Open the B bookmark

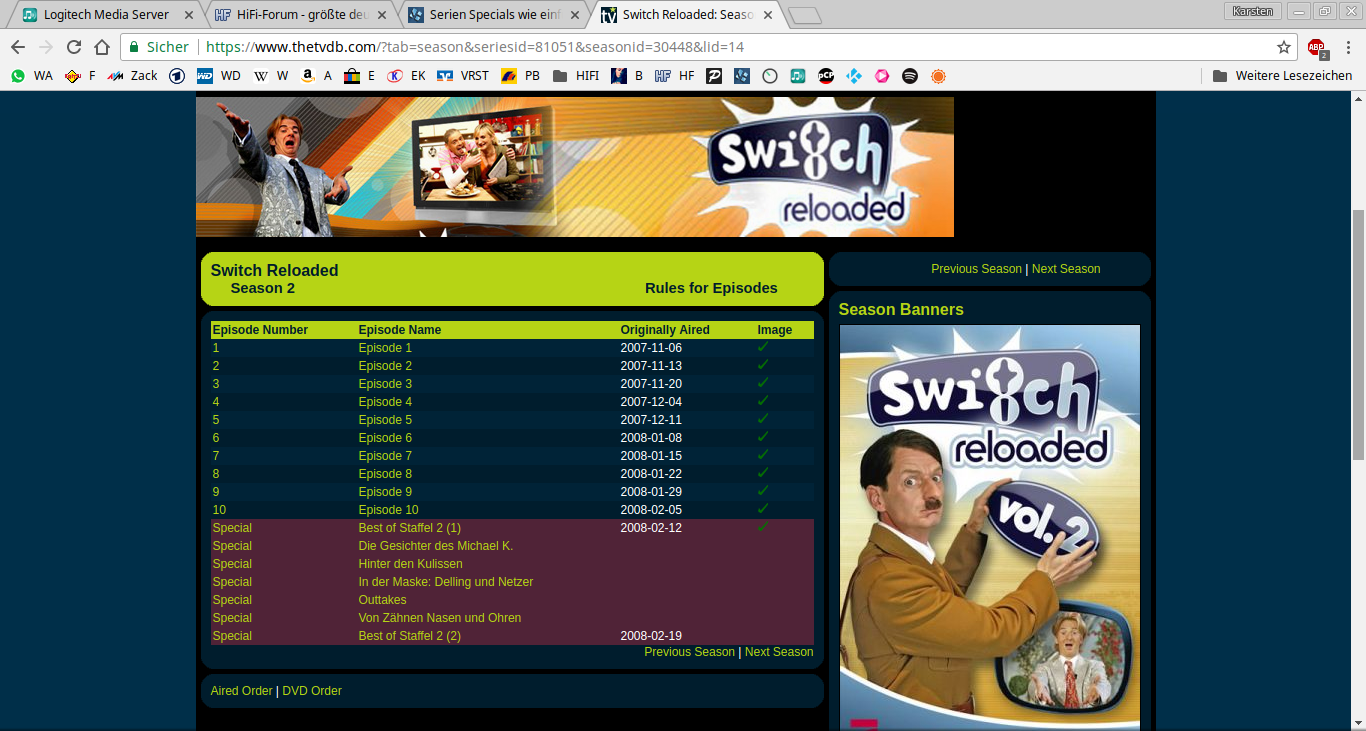click(x=628, y=76)
